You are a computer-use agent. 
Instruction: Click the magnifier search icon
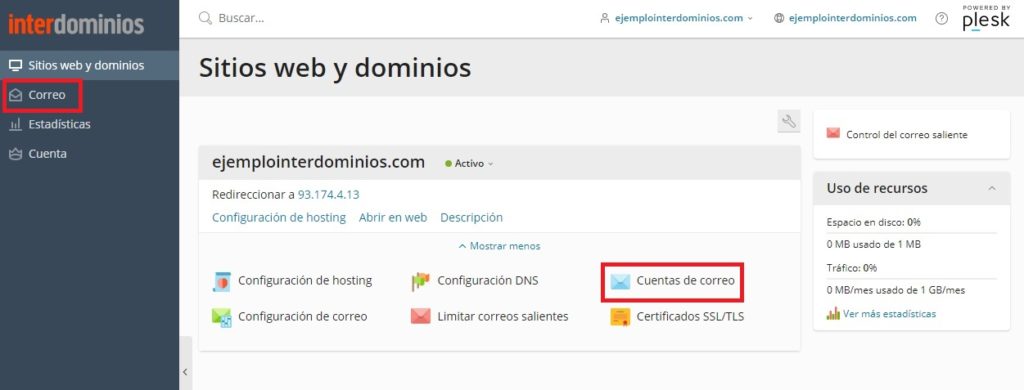click(x=206, y=18)
